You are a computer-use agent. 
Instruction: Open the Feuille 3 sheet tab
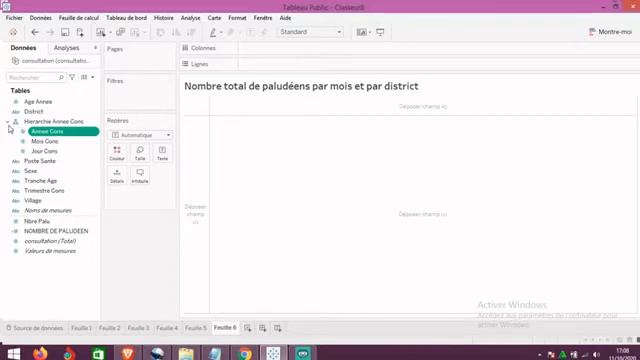pyautogui.click(x=138, y=328)
